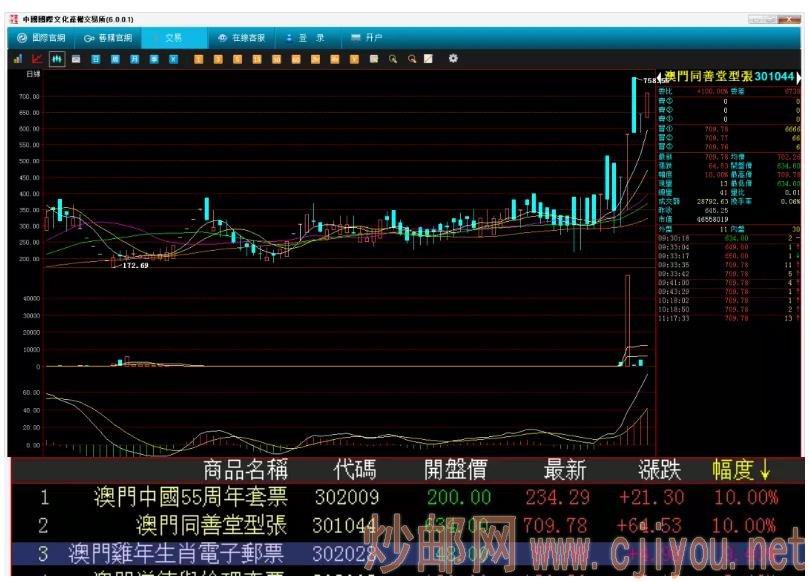This screenshot has width=809, height=582.
Task: Click the 最新 column header
Action: pyautogui.click(x=565, y=470)
